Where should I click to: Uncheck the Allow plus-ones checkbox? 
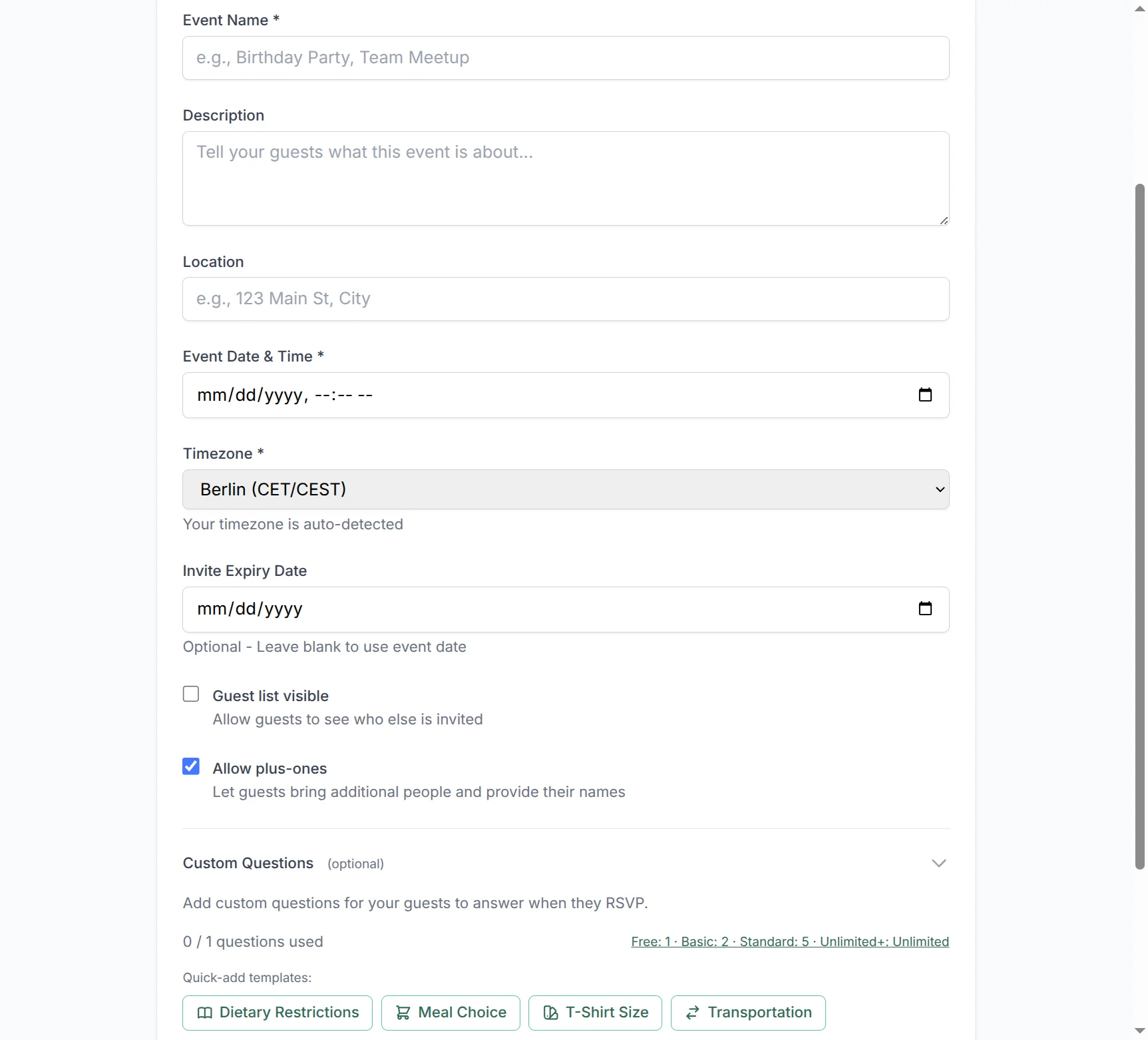click(191, 766)
